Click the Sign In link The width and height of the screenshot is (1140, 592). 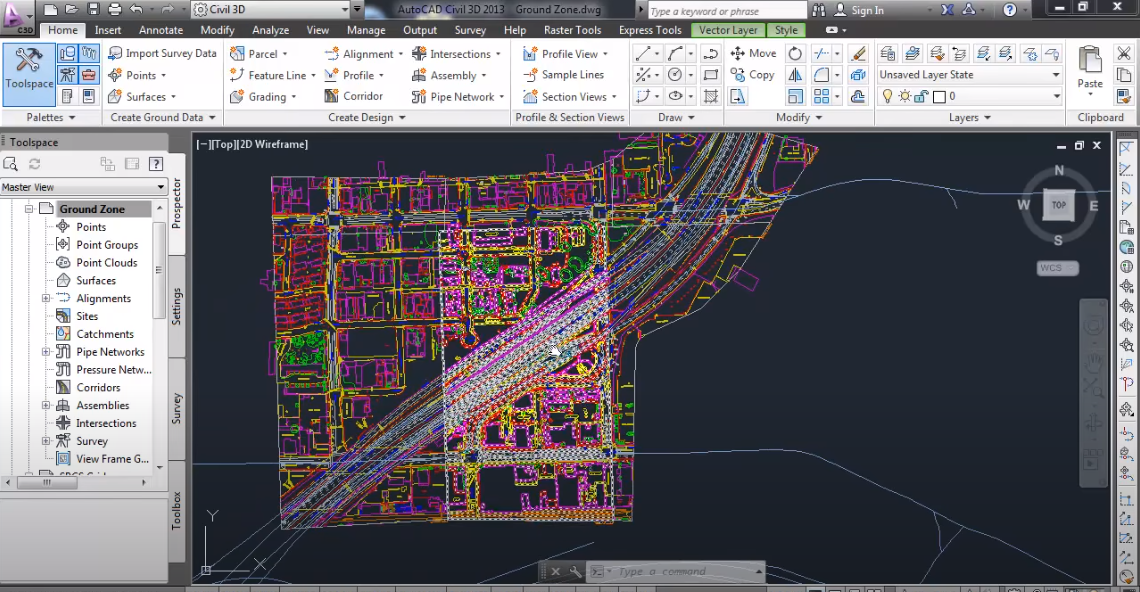(866, 11)
